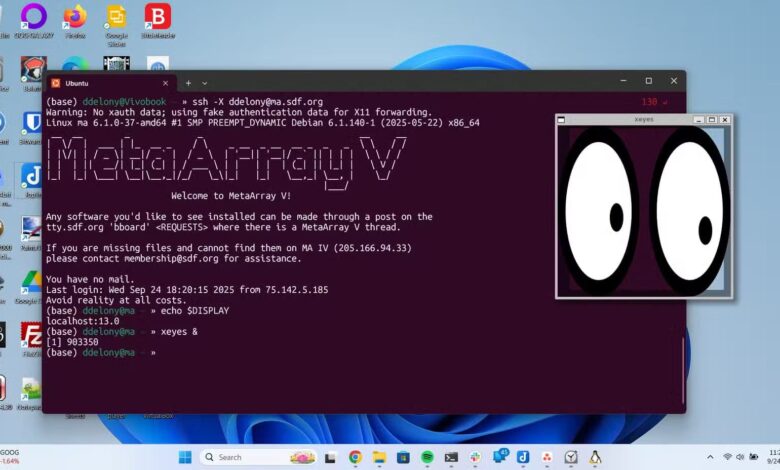Open the battery tray icon

754,457
